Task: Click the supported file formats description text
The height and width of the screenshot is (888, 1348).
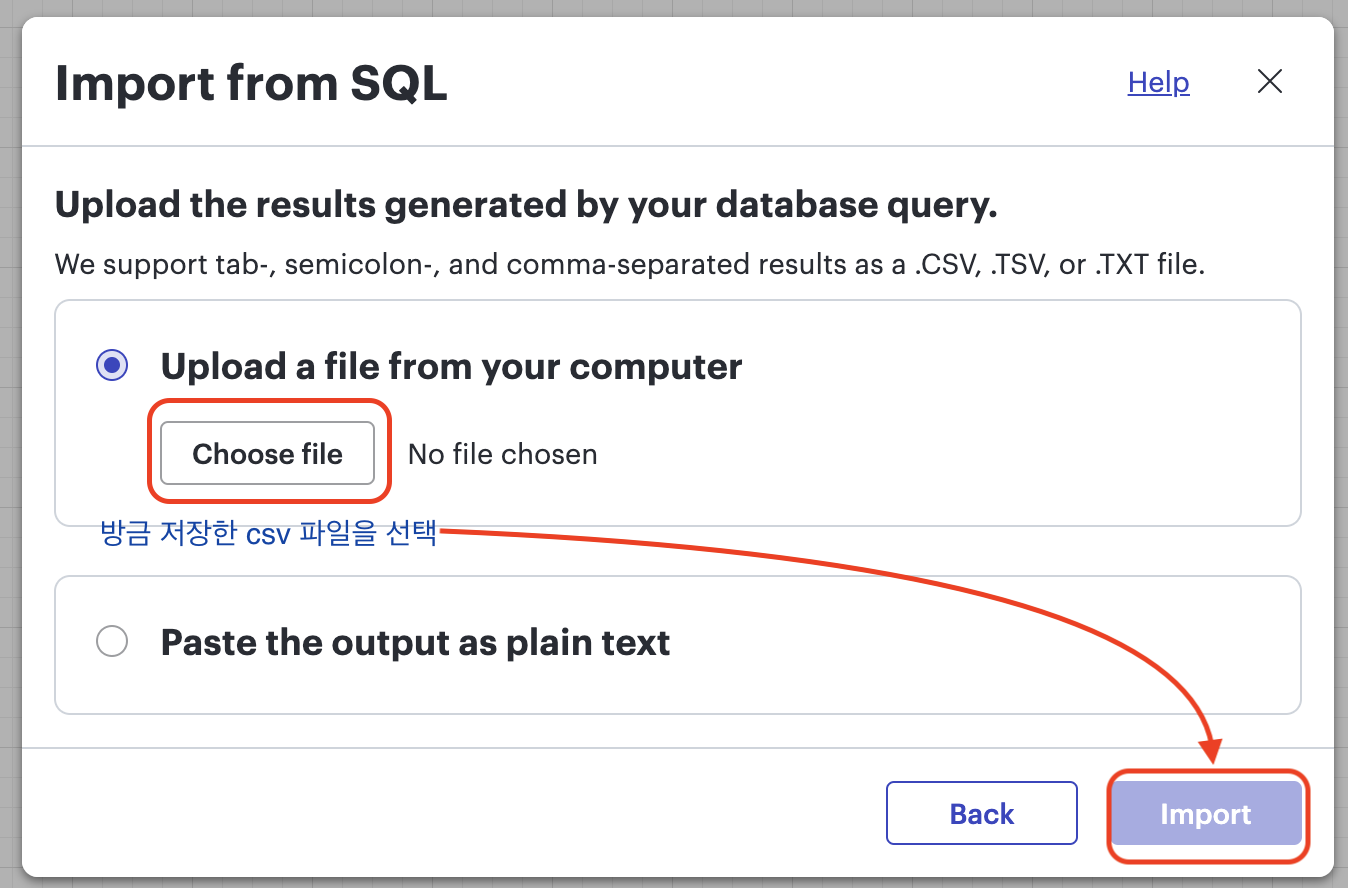Action: [630, 265]
